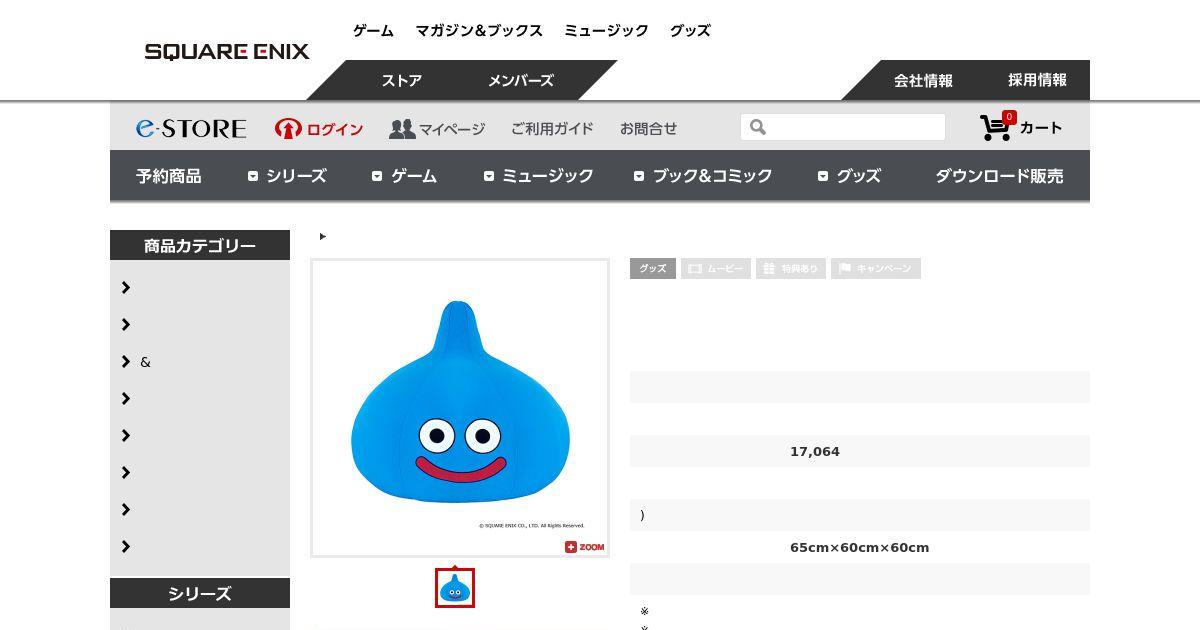Click the search input field
The height and width of the screenshot is (630, 1200).
click(x=843, y=127)
